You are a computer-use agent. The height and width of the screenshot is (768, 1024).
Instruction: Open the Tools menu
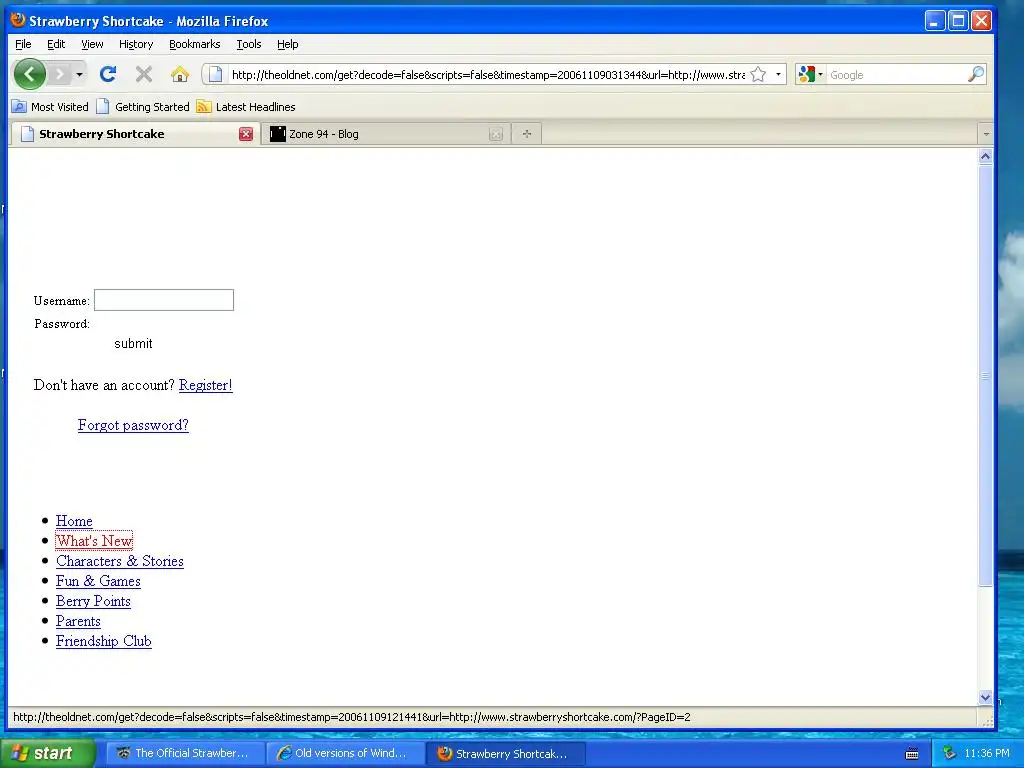click(249, 44)
